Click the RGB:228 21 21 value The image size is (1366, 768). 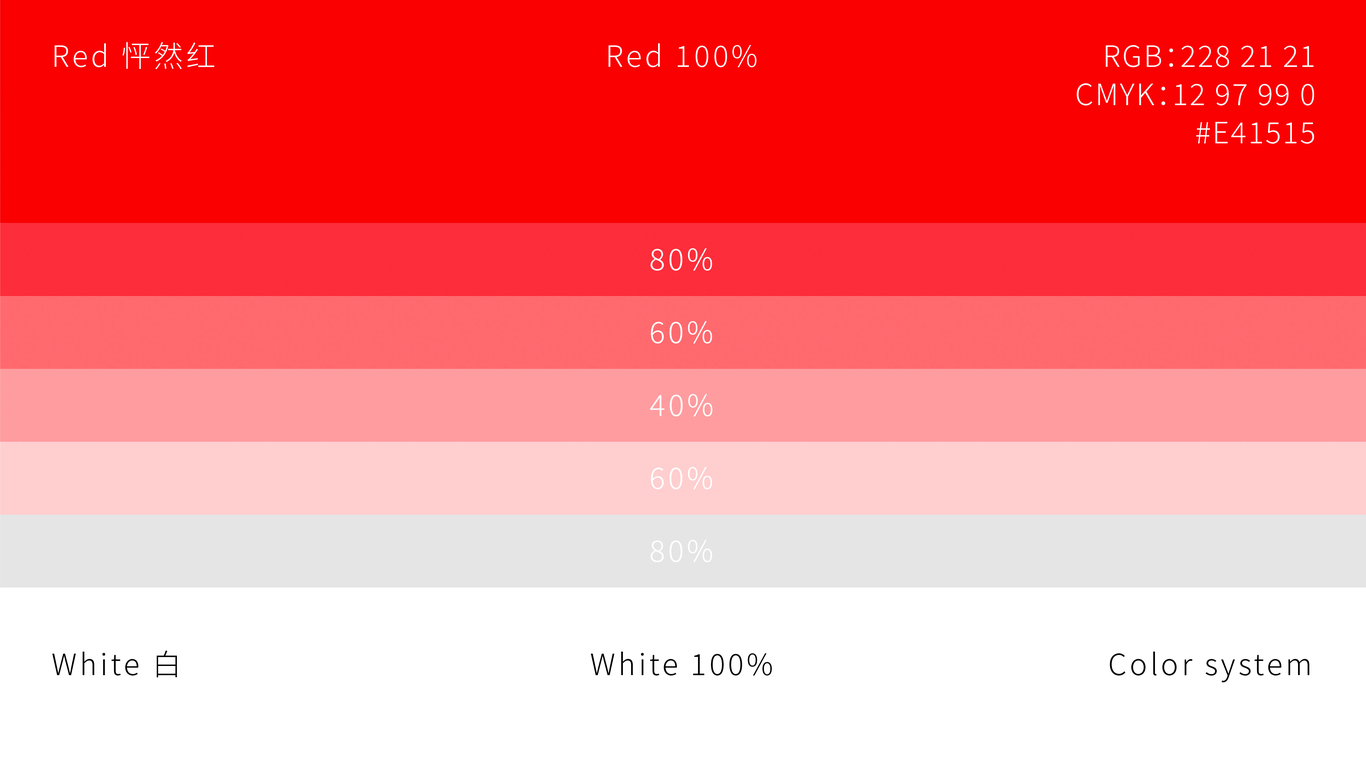point(1209,56)
